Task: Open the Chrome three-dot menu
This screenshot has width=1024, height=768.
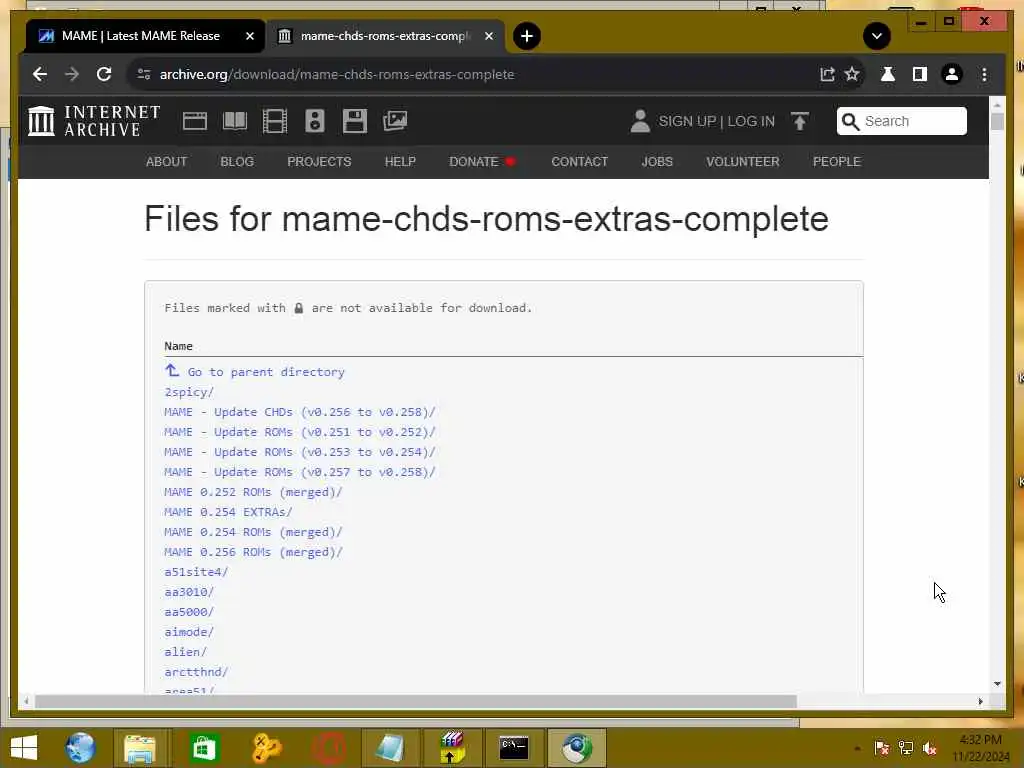Action: click(984, 74)
